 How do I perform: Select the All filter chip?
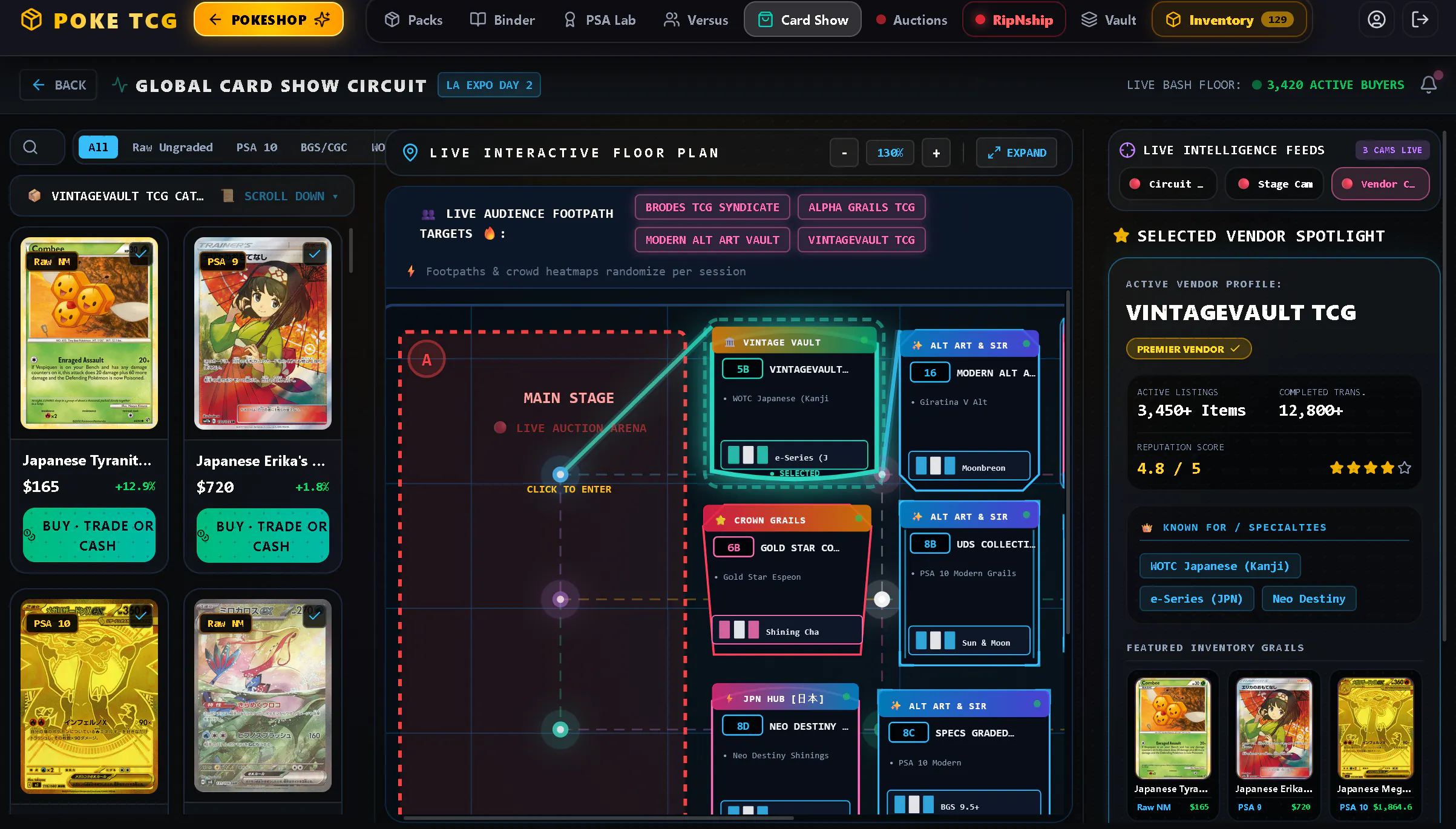coord(98,147)
